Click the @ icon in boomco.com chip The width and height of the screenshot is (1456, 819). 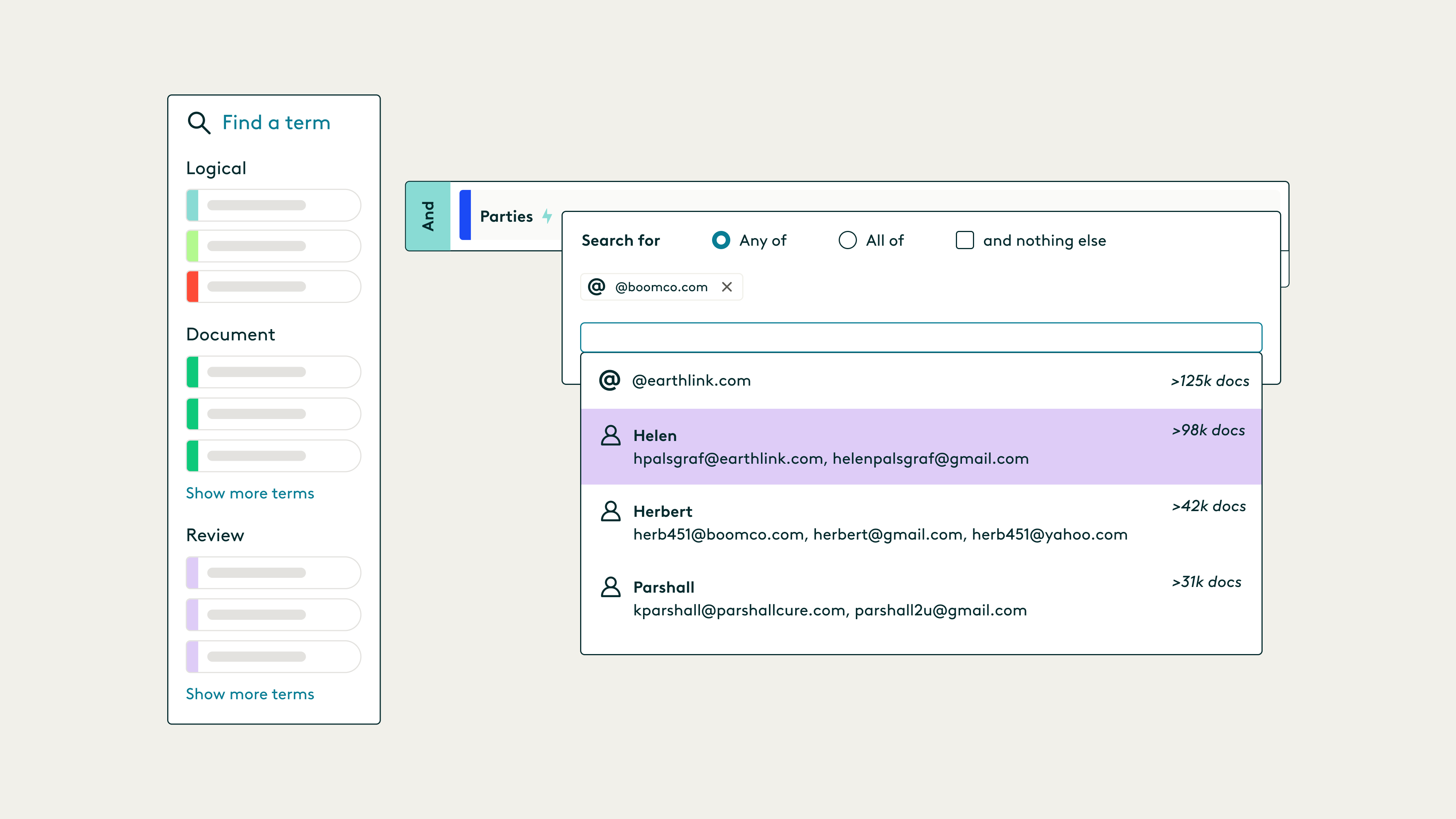coord(596,287)
